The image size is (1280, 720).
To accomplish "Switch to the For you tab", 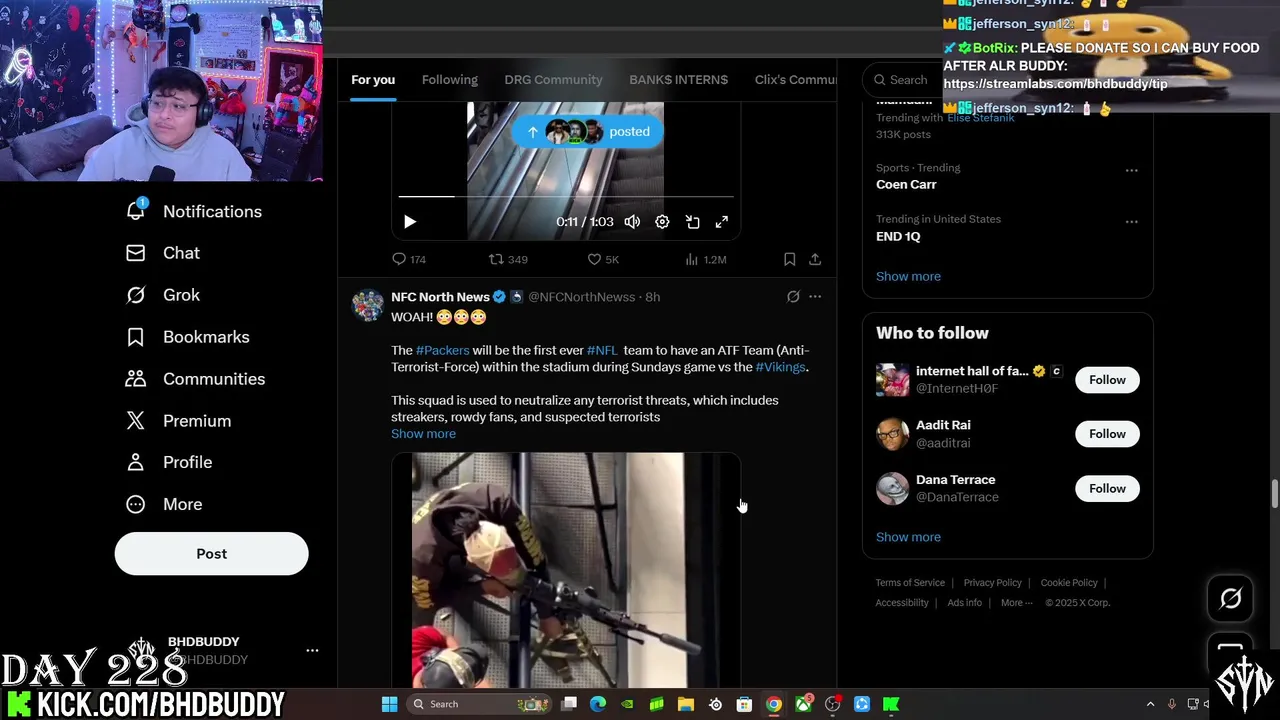I will (x=373, y=80).
